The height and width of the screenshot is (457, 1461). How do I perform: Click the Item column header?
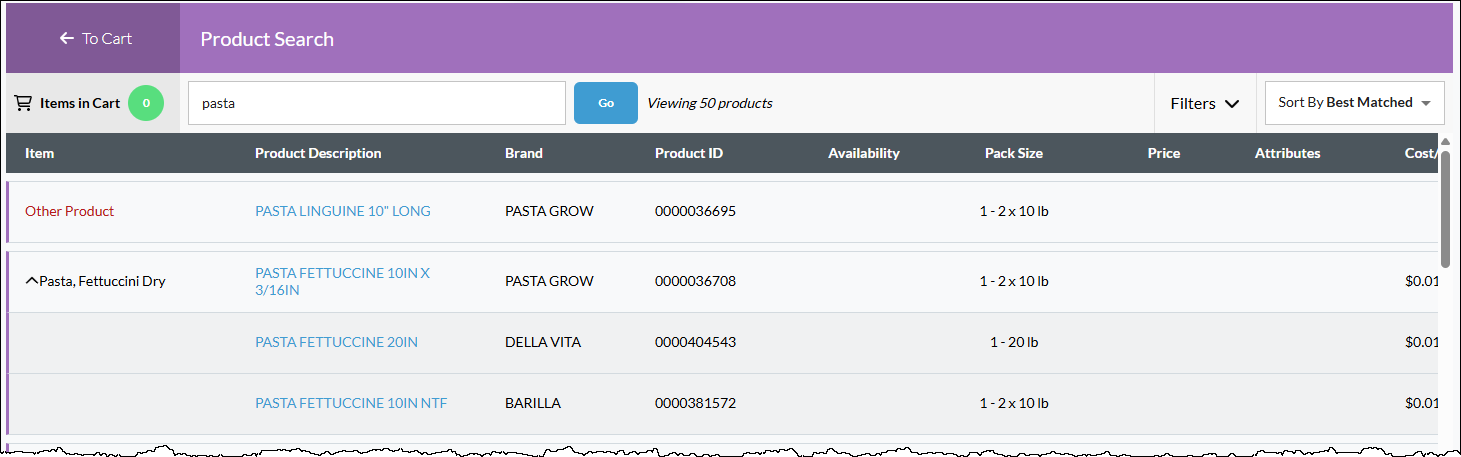tap(40, 153)
